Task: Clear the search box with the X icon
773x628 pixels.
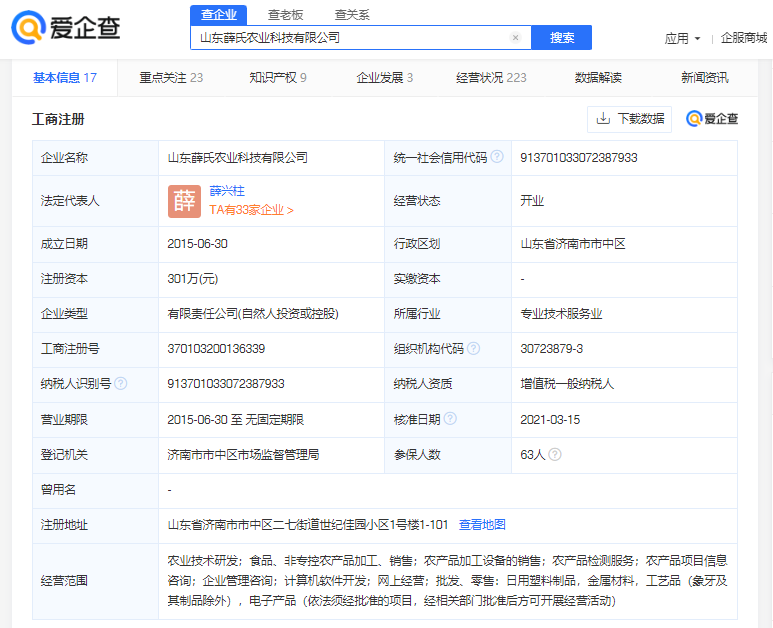Action: pyautogui.click(x=515, y=38)
